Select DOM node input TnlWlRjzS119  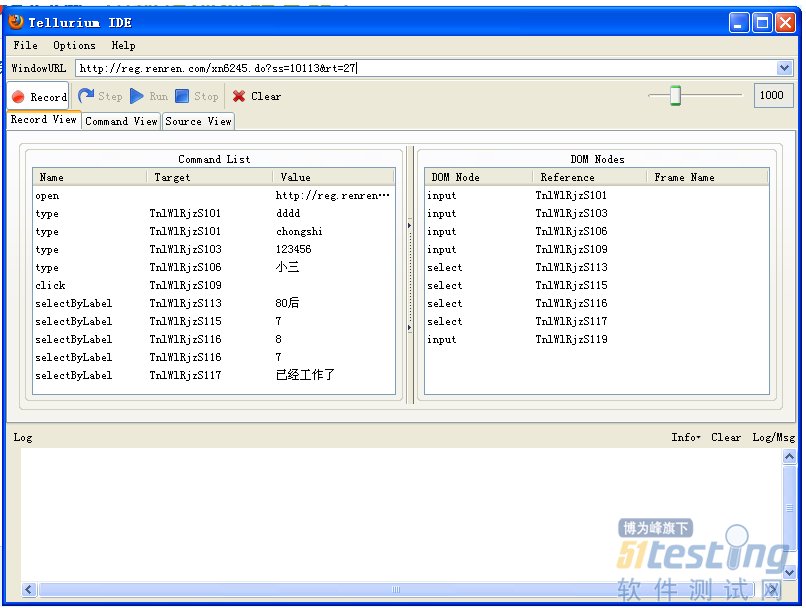596,339
